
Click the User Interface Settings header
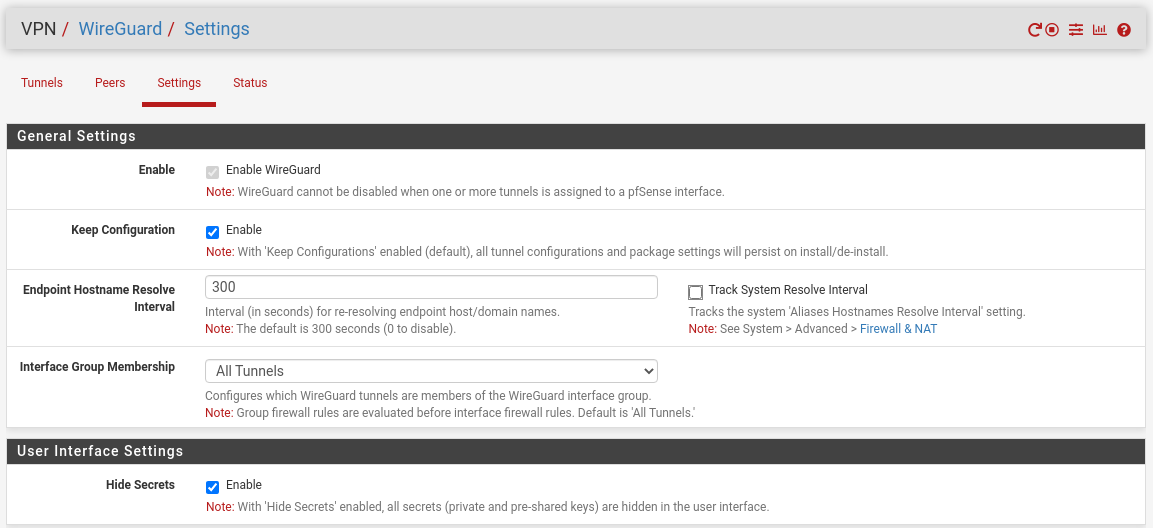click(x=576, y=451)
